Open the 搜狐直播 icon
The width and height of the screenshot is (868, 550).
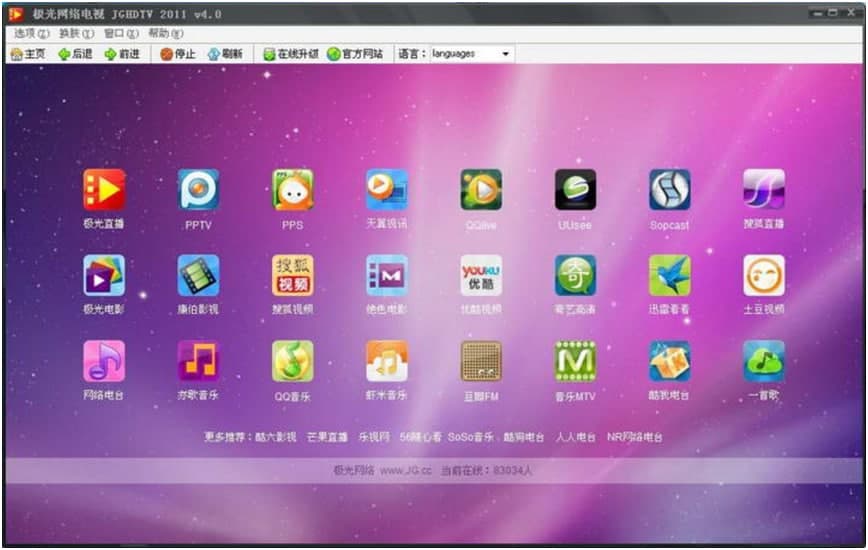tap(764, 190)
